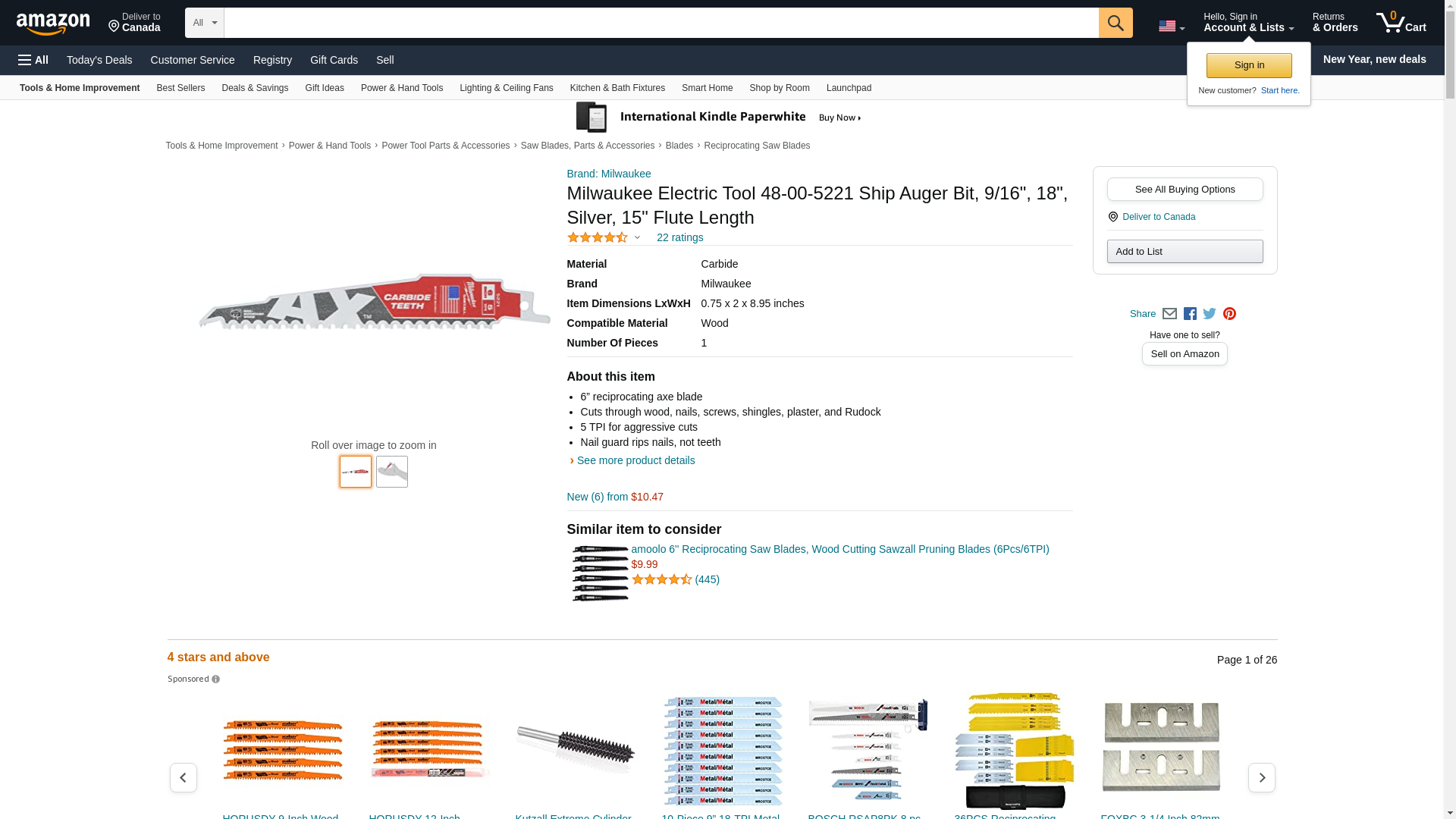Open the search category All dropdown

pos(204,23)
